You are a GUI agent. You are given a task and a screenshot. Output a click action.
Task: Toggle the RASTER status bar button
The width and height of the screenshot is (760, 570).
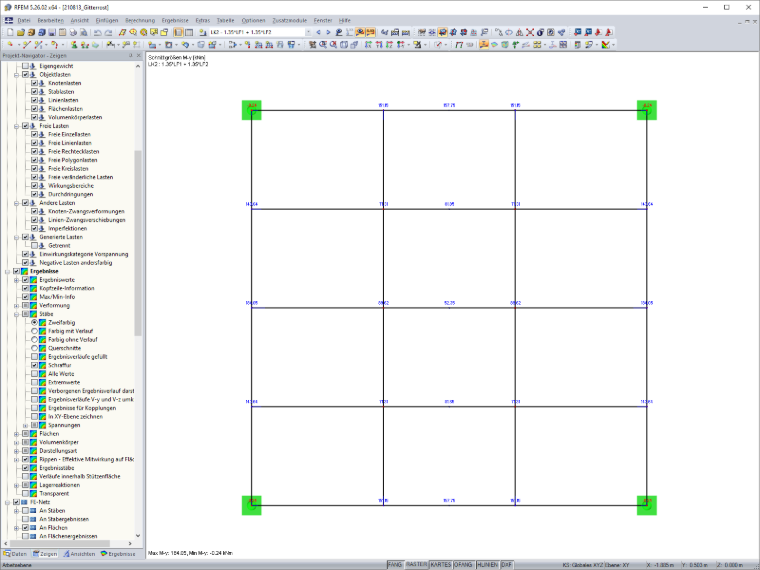[416, 565]
